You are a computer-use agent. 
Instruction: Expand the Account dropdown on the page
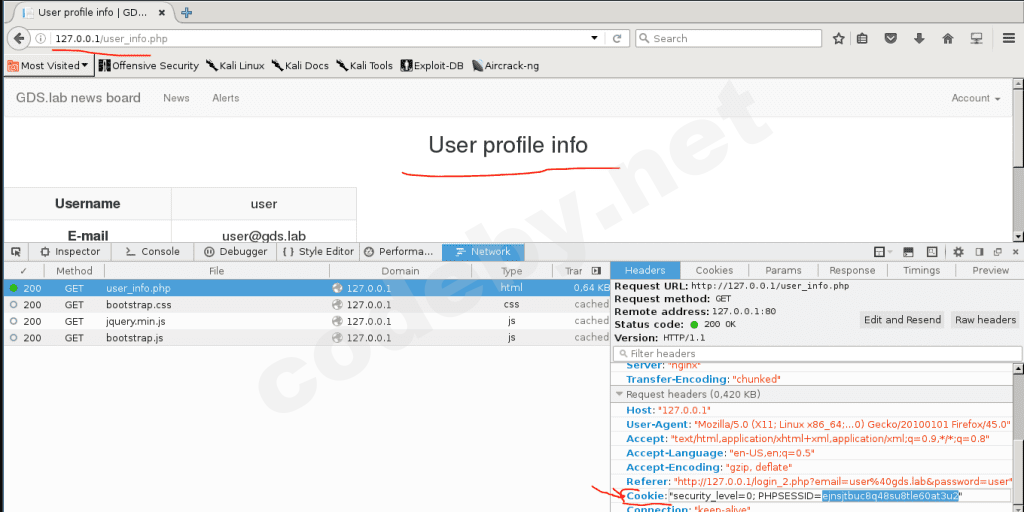[x=976, y=98]
